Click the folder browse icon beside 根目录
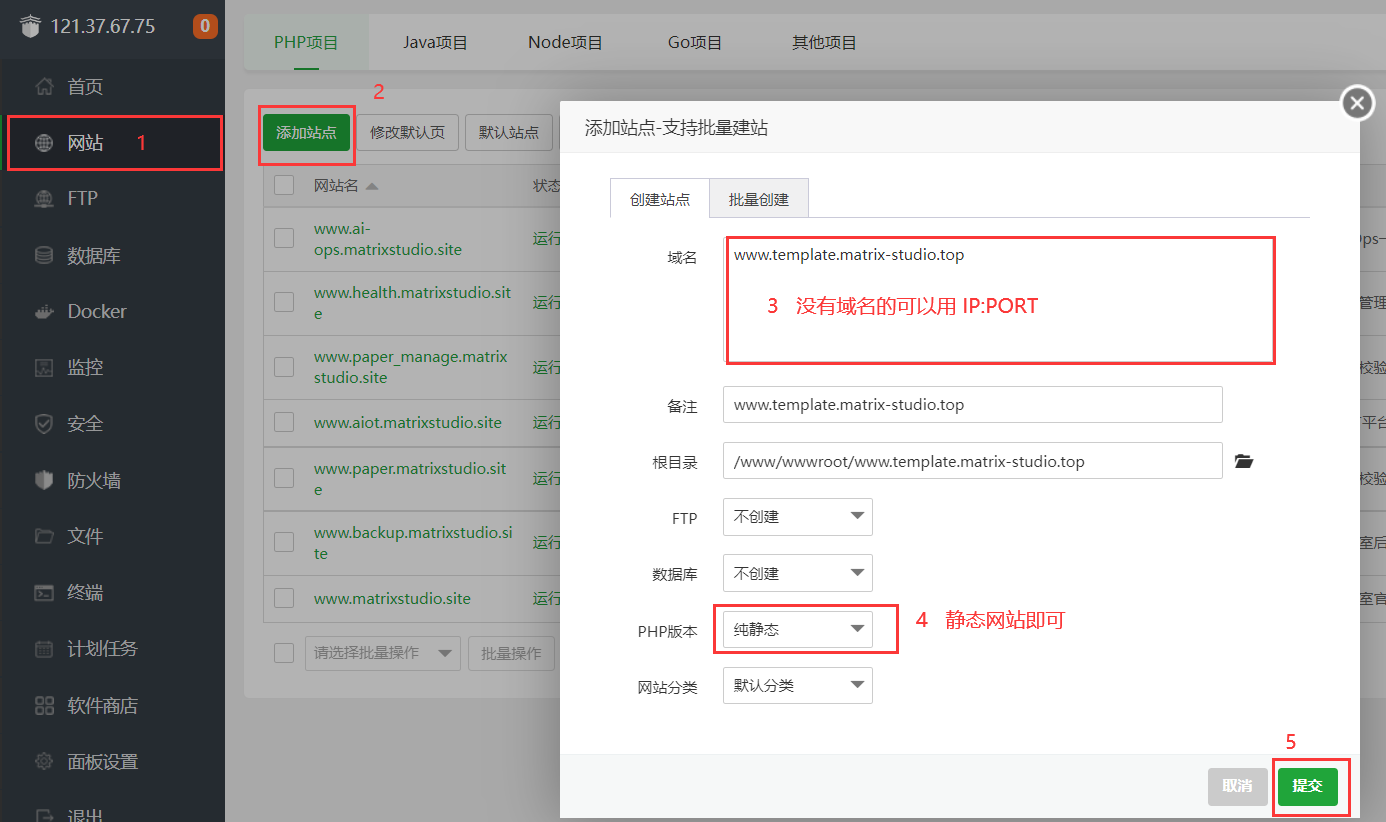The height and width of the screenshot is (822, 1386). pyautogui.click(x=1243, y=461)
